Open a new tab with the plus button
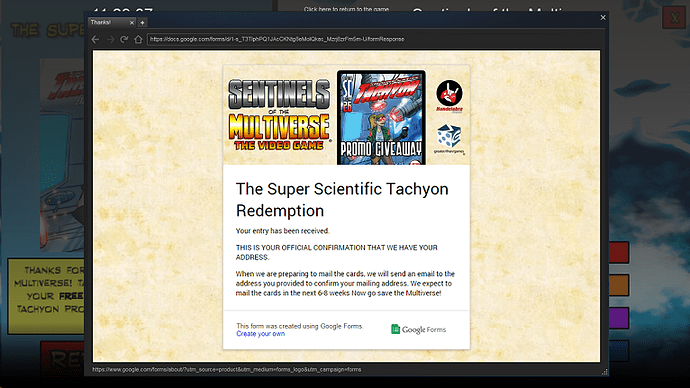 pyautogui.click(x=142, y=22)
